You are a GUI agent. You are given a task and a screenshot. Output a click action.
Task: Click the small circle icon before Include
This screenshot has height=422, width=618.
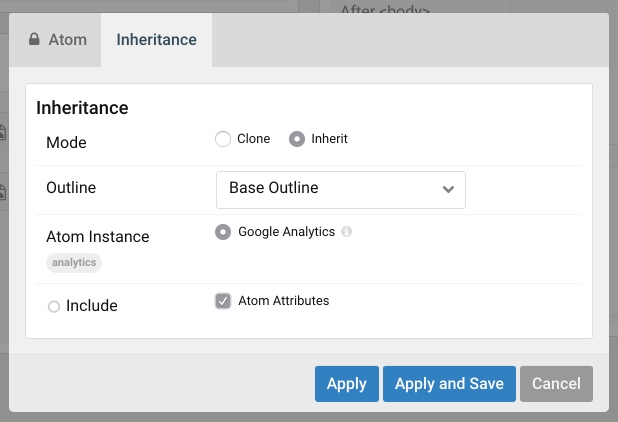coord(53,307)
